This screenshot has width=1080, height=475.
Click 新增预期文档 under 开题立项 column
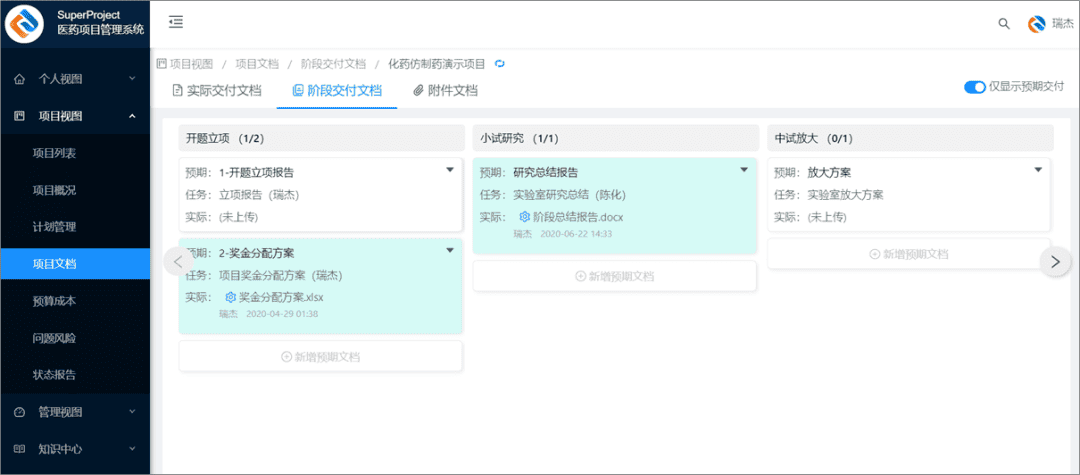tap(320, 357)
